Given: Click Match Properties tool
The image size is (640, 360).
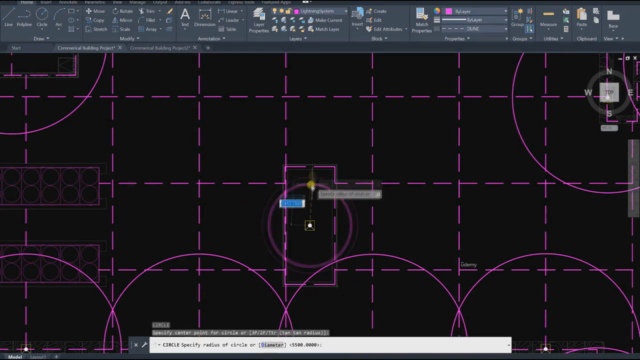Looking at the screenshot, I should (422, 20).
